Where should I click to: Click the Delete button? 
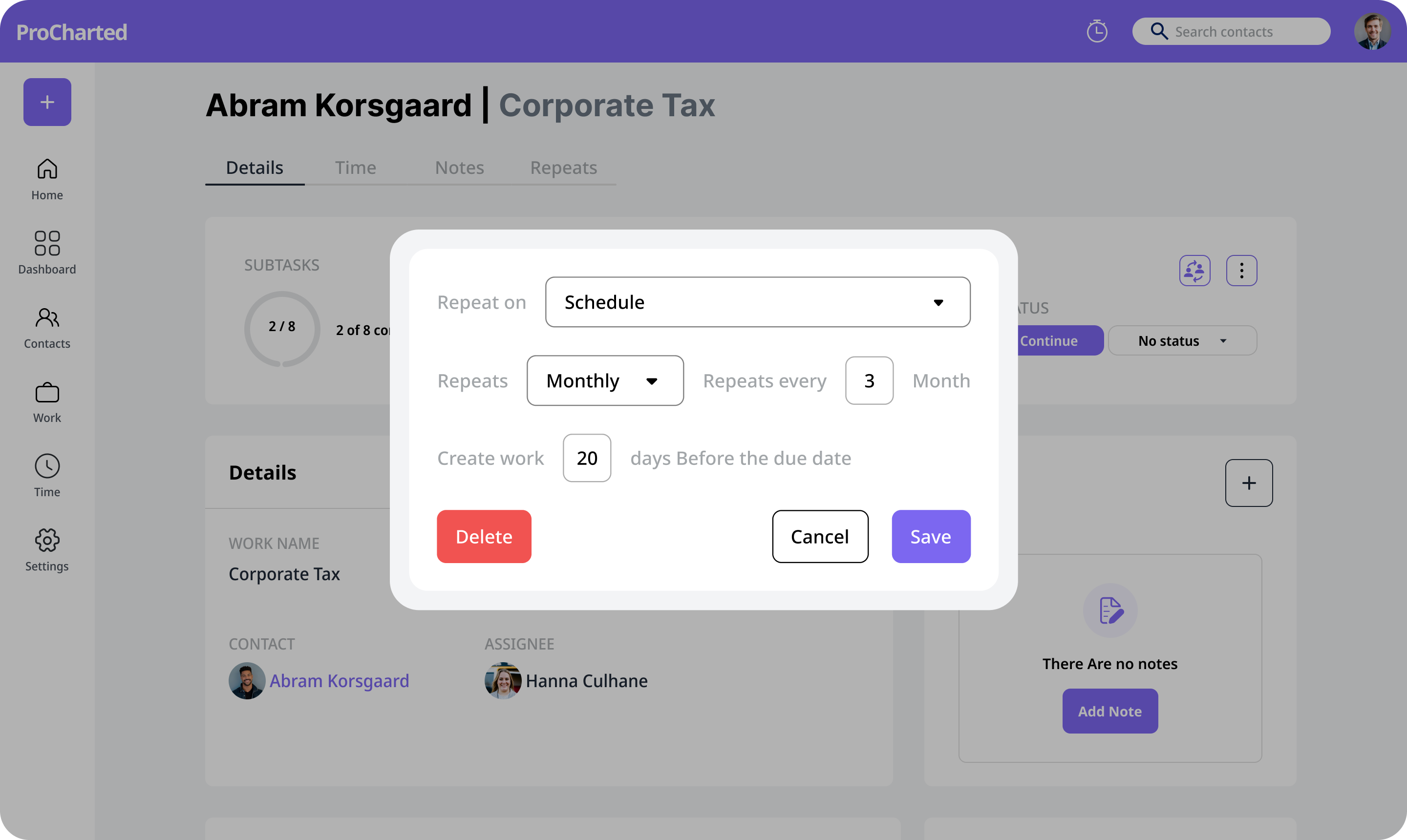point(484,536)
